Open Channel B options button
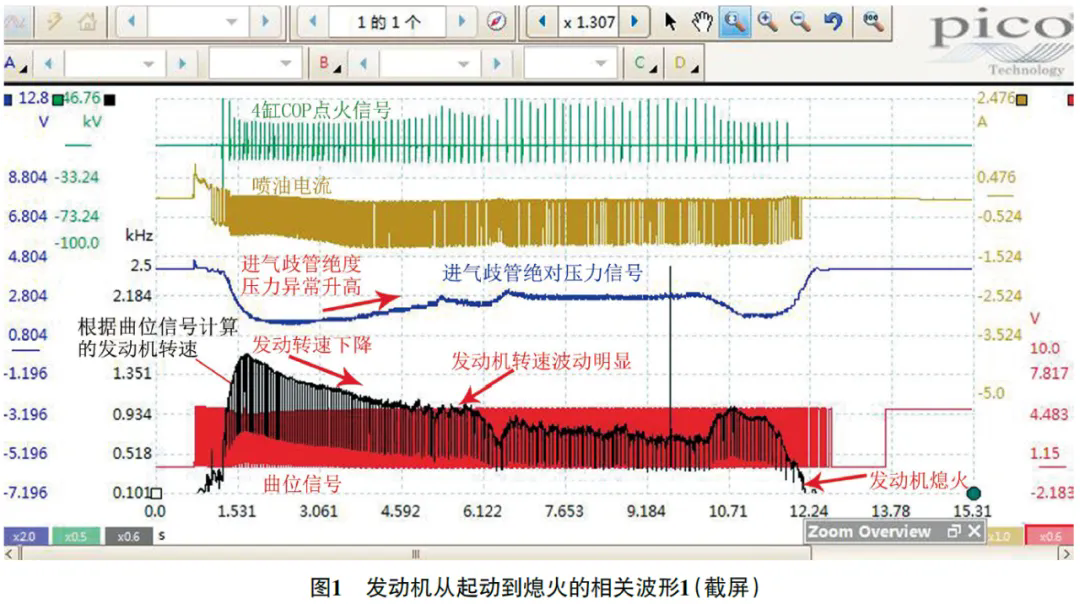1080x604 pixels. click(x=329, y=64)
